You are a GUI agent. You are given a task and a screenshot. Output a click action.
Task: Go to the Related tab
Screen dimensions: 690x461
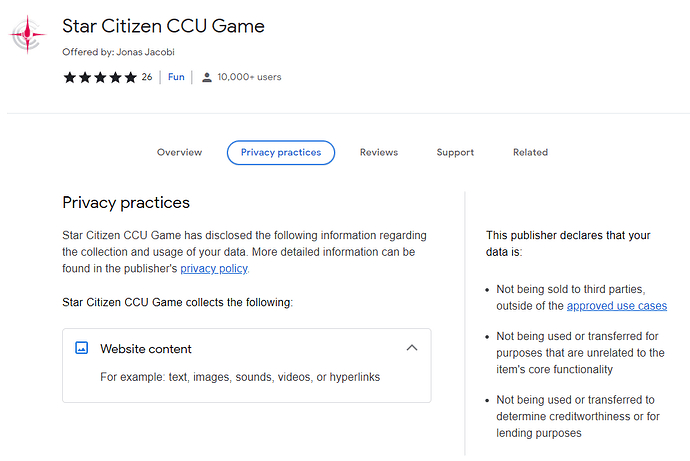[530, 152]
